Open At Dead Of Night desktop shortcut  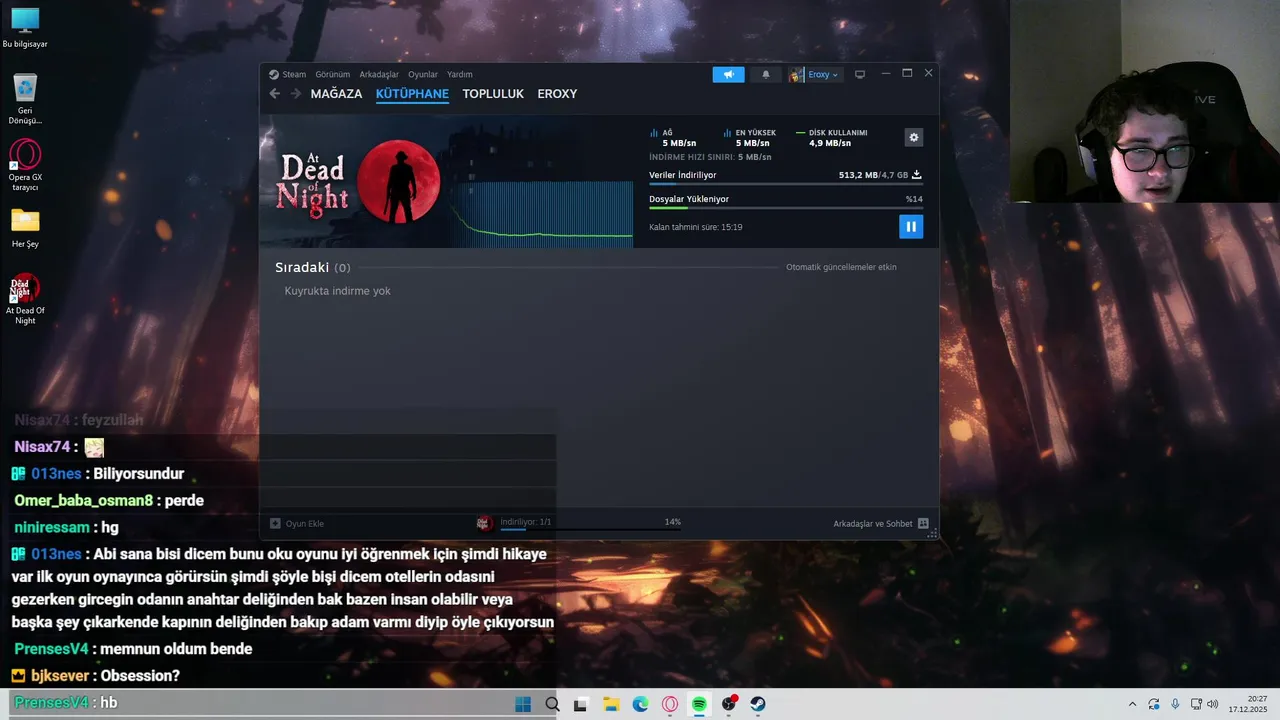(x=25, y=299)
